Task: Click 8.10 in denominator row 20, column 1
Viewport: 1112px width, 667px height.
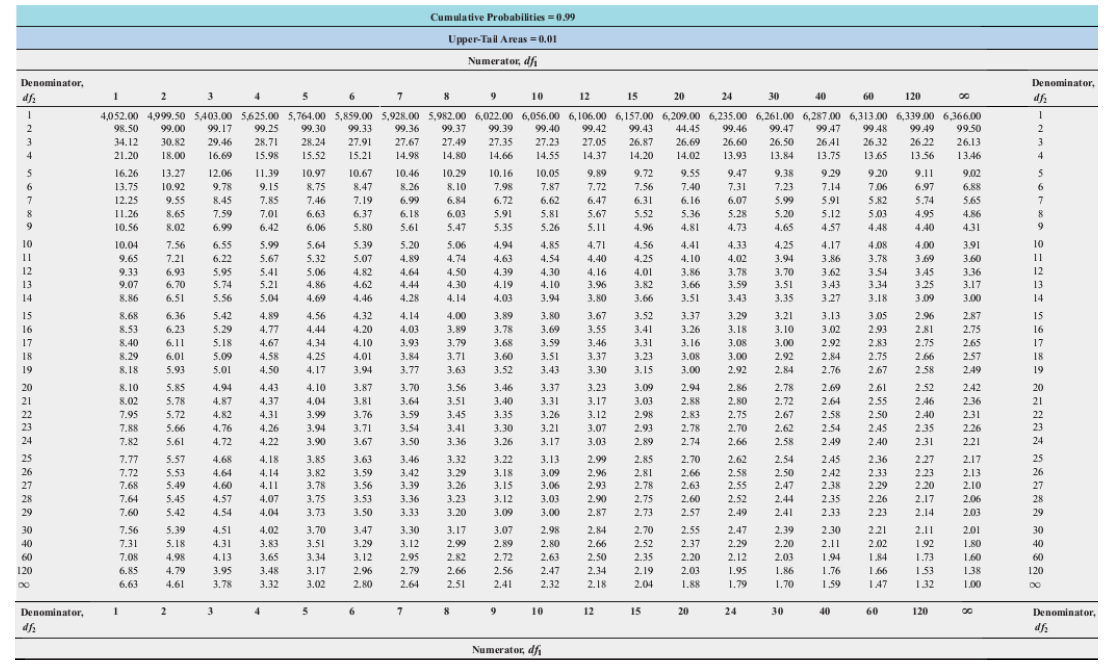Action: [128, 388]
